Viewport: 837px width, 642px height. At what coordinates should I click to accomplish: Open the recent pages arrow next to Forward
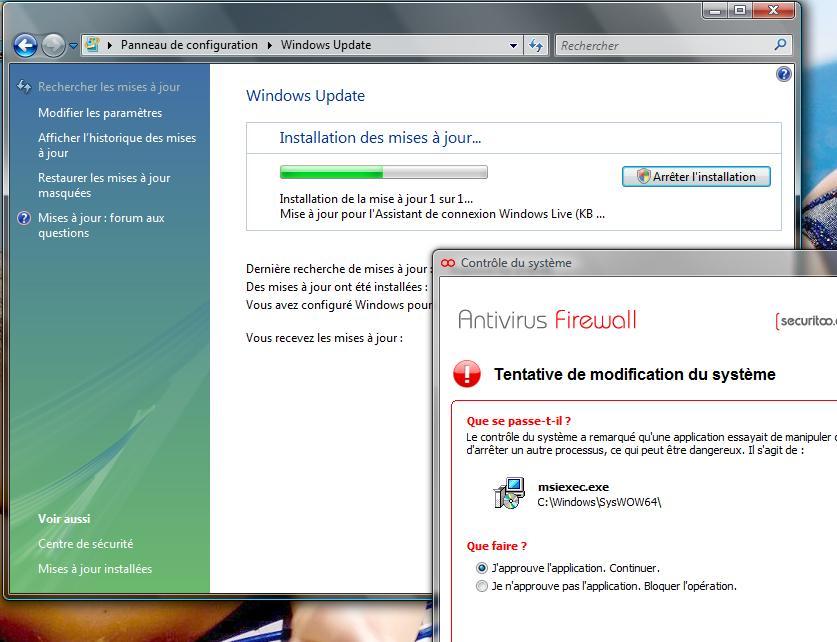(x=73, y=46)
